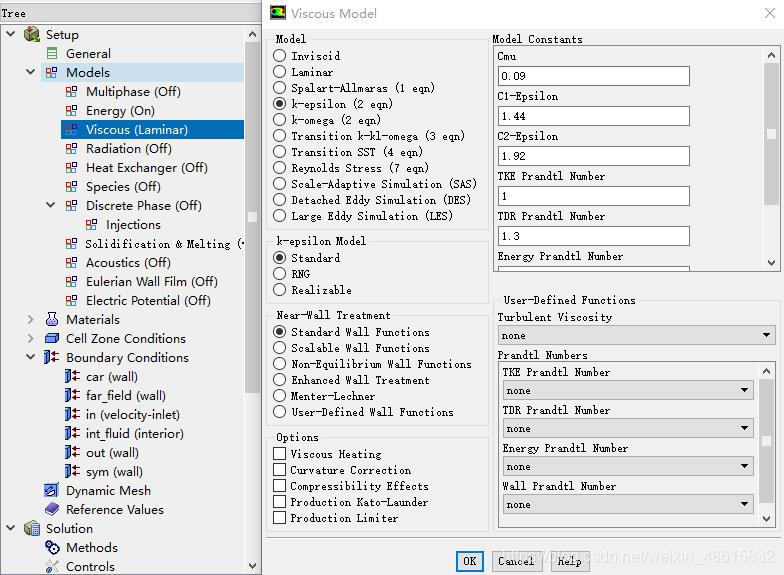This screenshot has width=784, height=575.
Task: Select the Laminar model option
Action: pos(280,72)
